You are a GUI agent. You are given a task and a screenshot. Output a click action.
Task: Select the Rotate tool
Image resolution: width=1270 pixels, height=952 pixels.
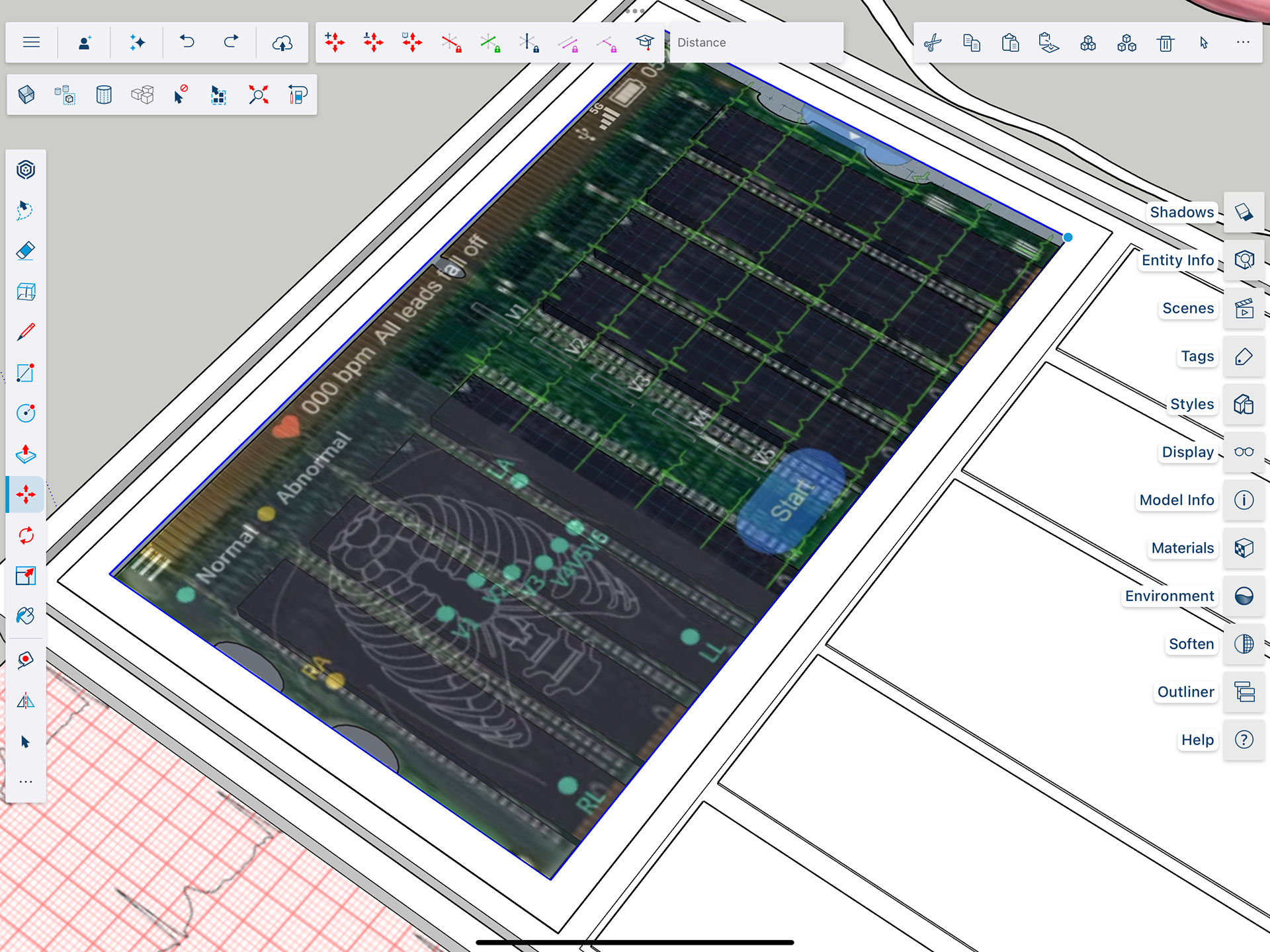[x=25, y=535]
